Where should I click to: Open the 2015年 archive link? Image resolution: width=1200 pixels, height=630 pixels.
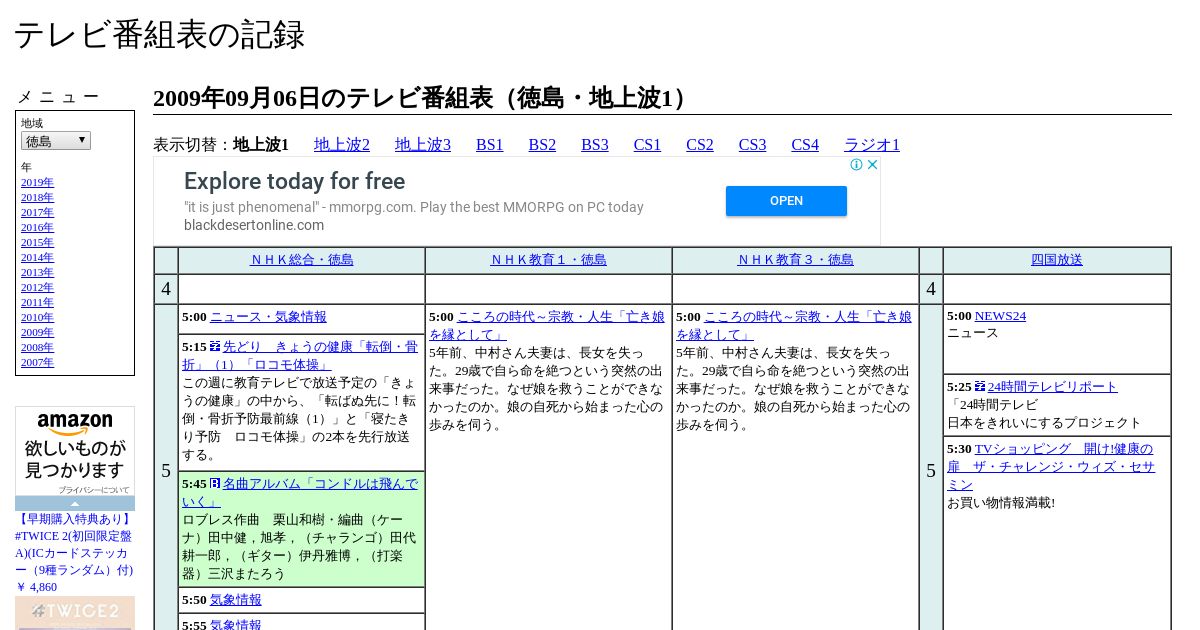click(37, 243)
